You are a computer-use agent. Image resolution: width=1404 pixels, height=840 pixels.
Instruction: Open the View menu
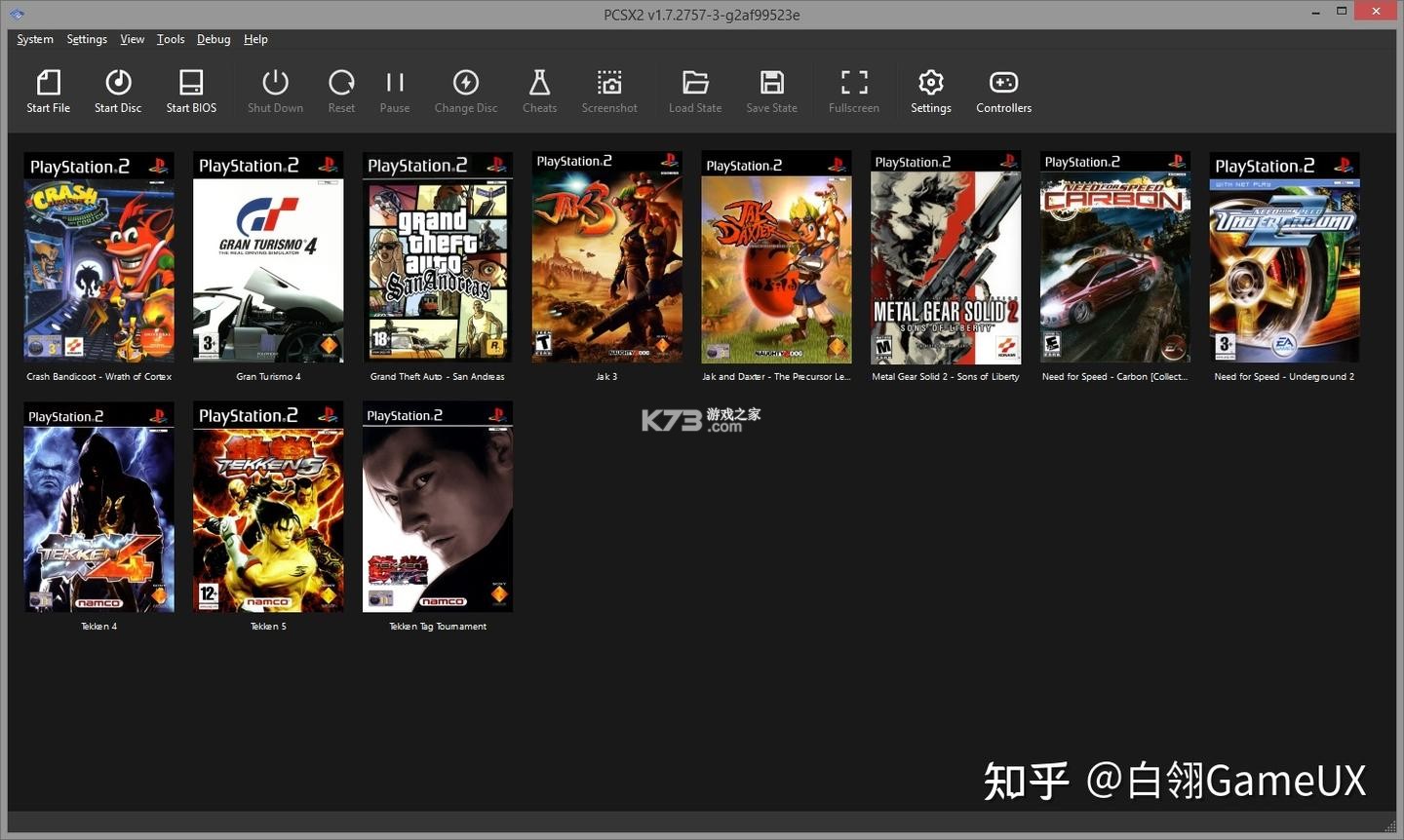(x=133, y=39)
